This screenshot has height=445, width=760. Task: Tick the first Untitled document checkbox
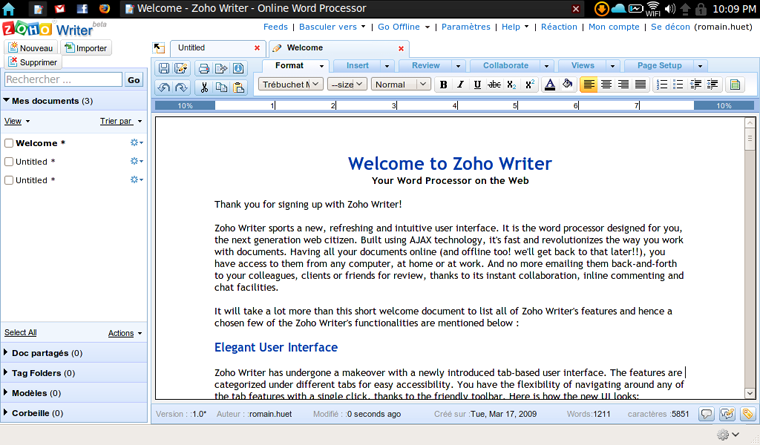click(x=9, y=161)
